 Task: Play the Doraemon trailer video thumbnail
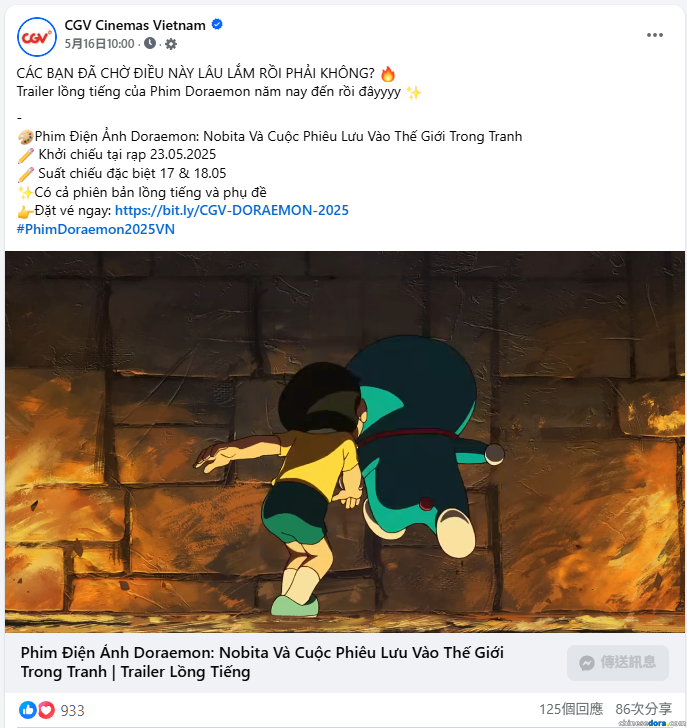tap(345, 442)
